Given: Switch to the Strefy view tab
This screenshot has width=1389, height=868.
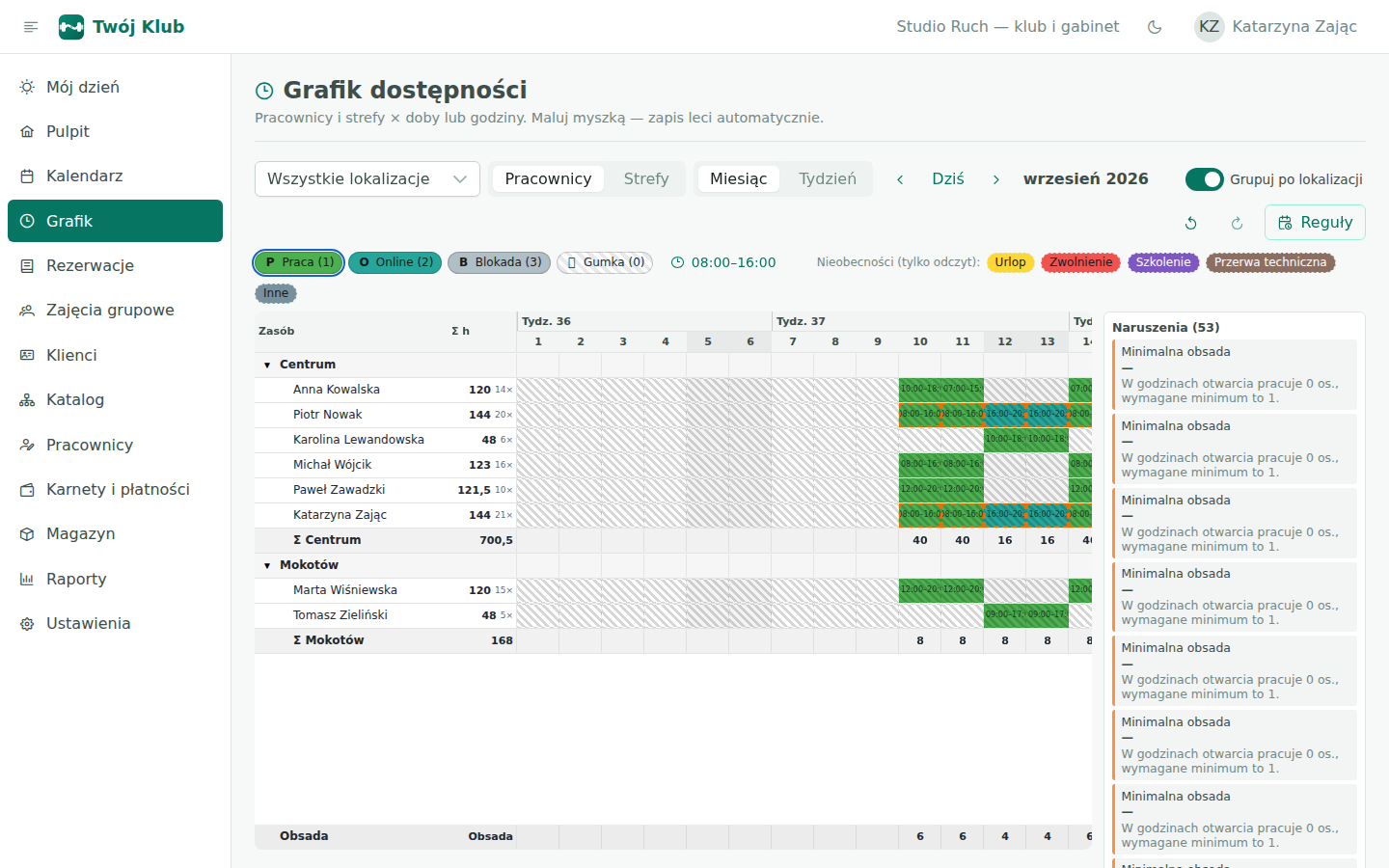Looking at the screenshot, I should (x=646, y=179).
